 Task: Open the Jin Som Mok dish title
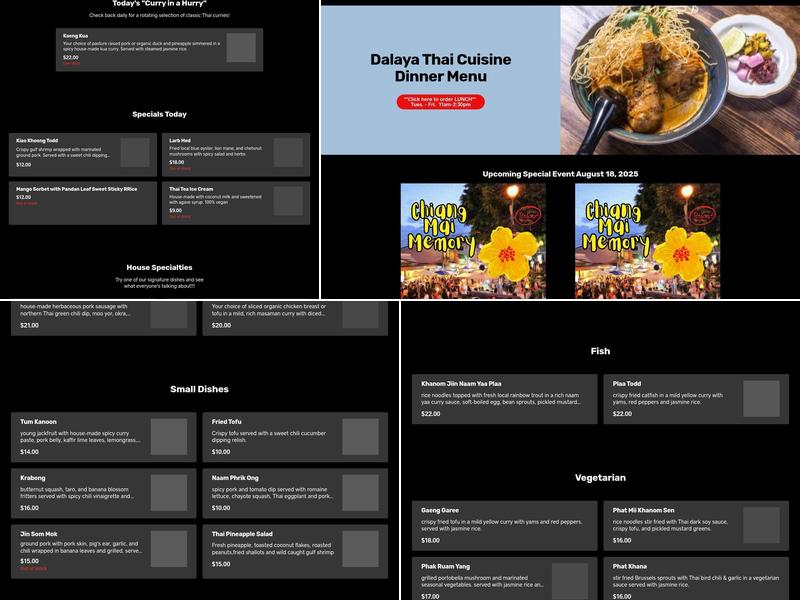tap(39, 534)
